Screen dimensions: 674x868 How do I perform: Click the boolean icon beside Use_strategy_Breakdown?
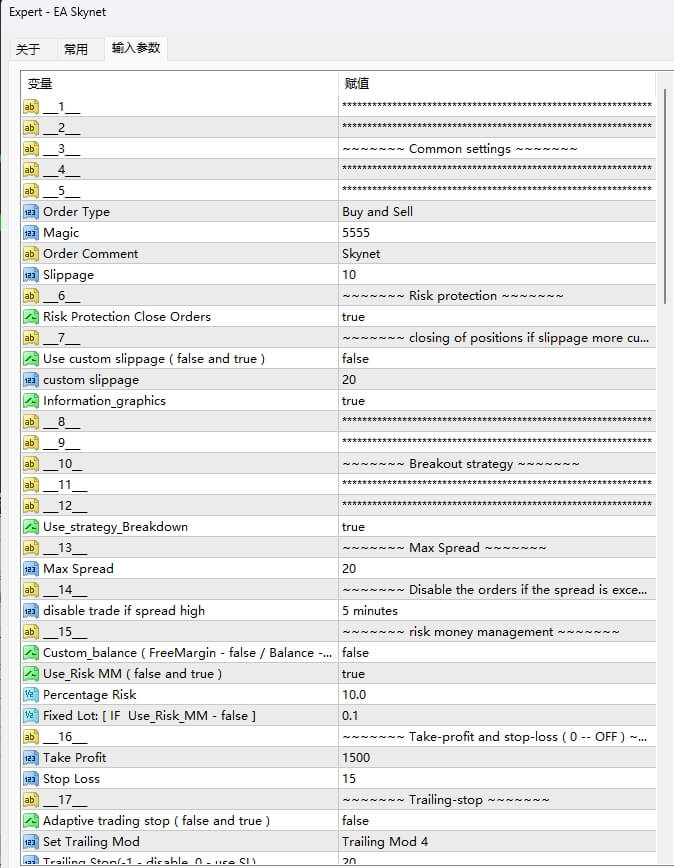pos(31,527)
